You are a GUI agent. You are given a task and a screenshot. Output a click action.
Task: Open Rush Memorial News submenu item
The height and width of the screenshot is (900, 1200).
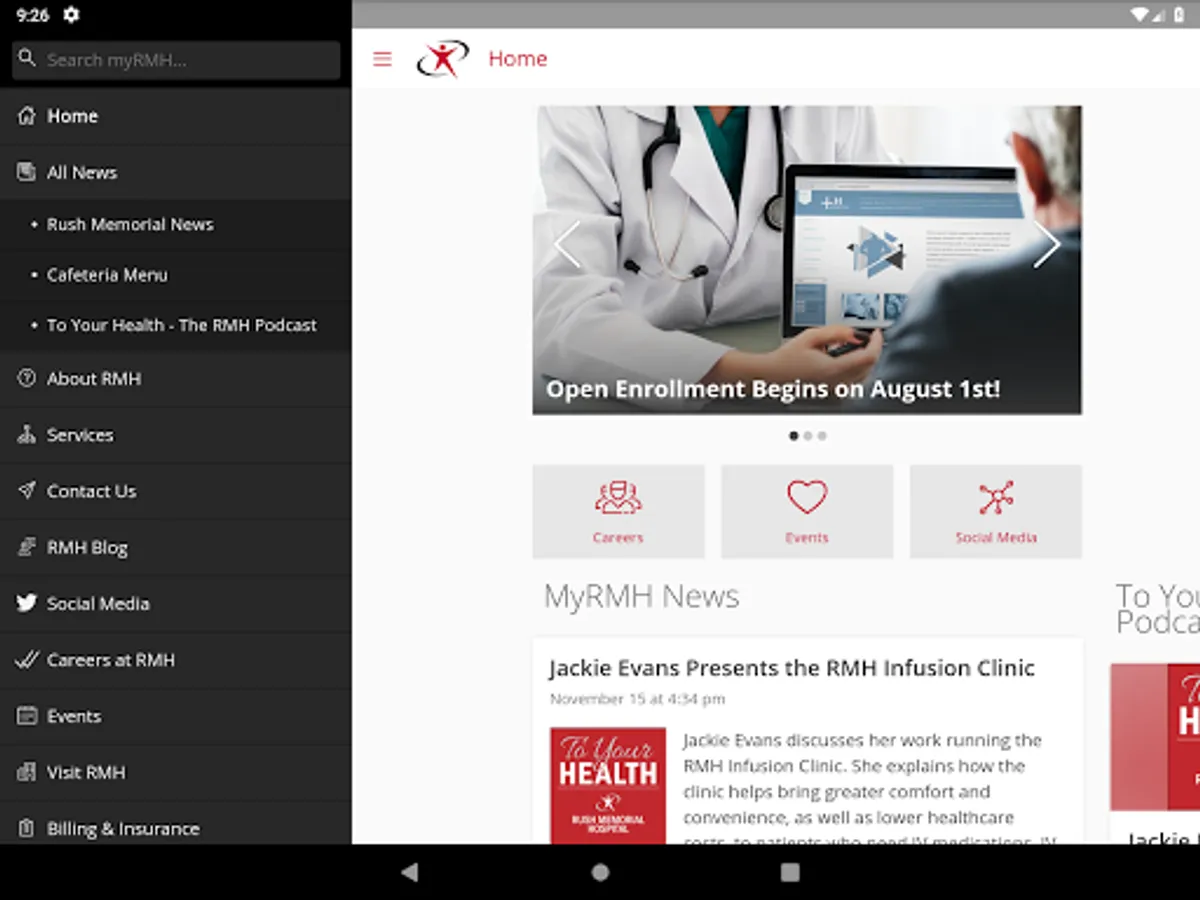175,225
